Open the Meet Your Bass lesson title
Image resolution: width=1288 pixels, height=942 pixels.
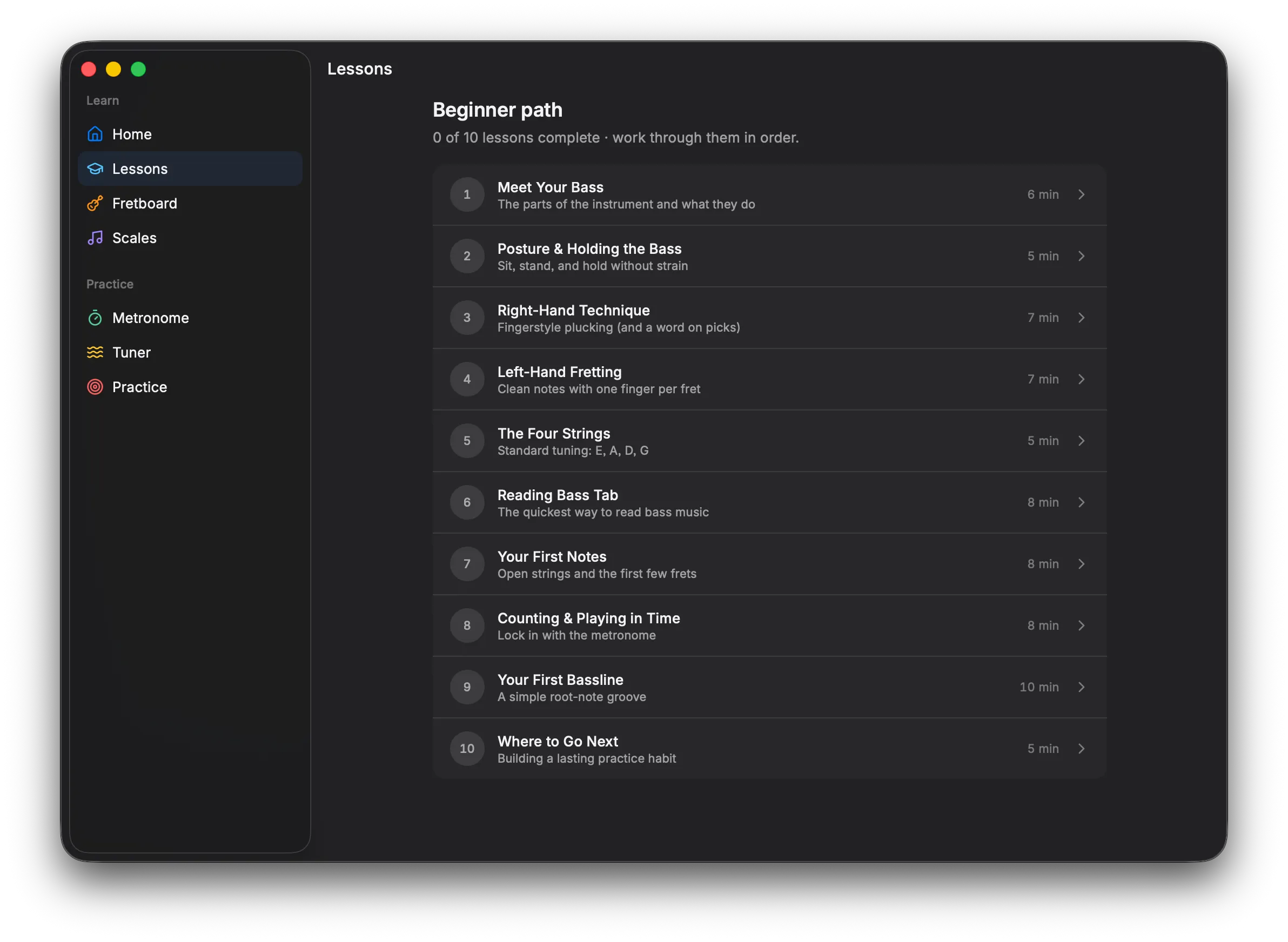(x=551, y=187)
